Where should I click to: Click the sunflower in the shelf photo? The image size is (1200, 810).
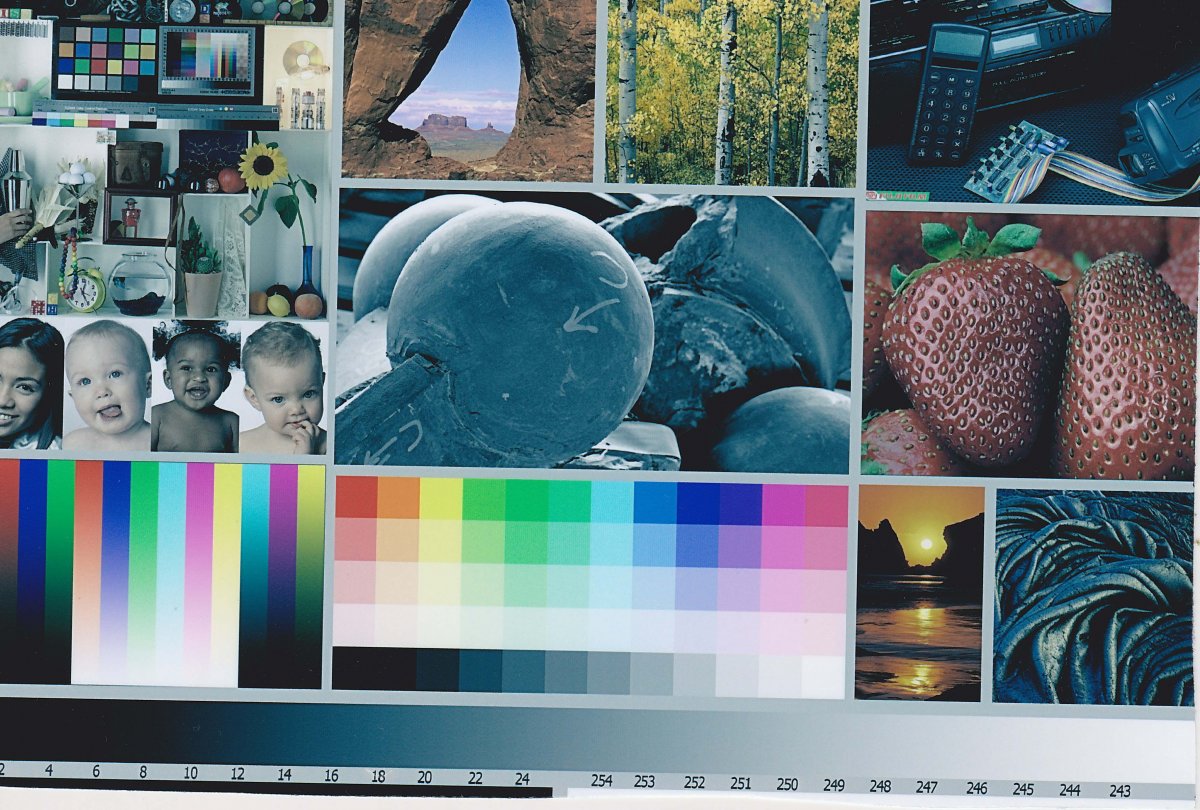(x=263, y=168)
